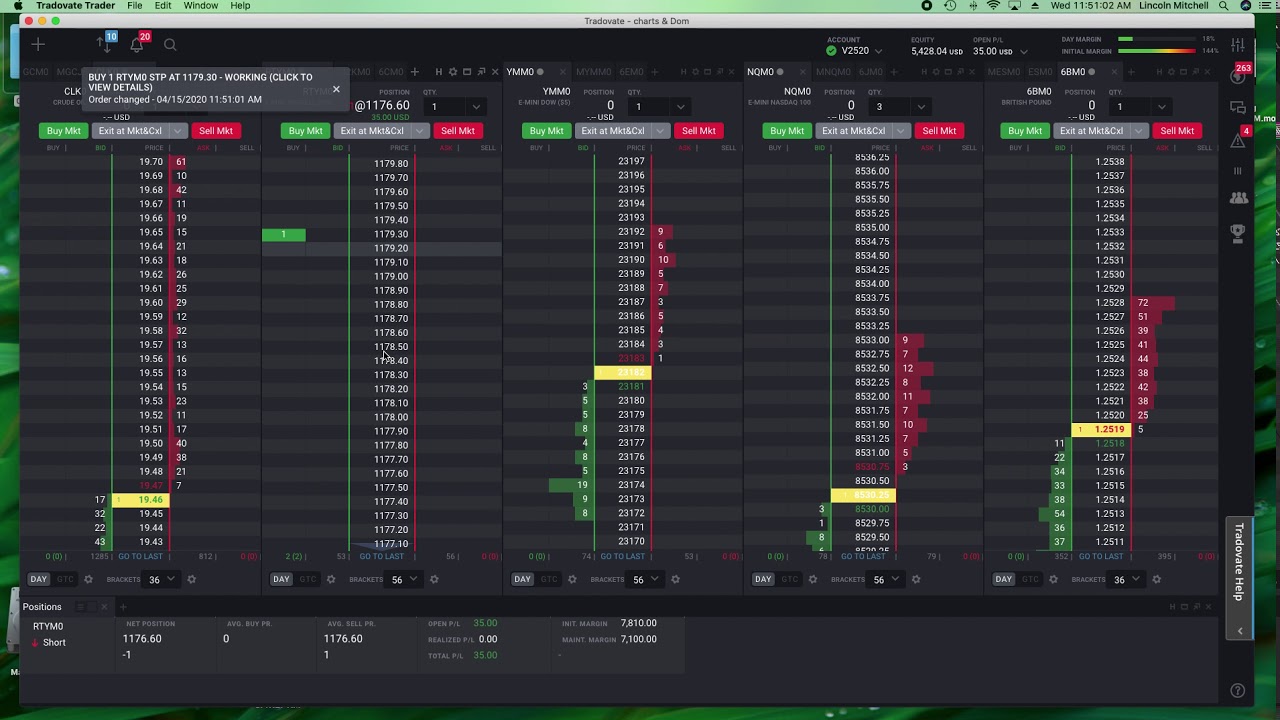Click Sell Mkt in the CLK0 panel

tap(216, 131)
